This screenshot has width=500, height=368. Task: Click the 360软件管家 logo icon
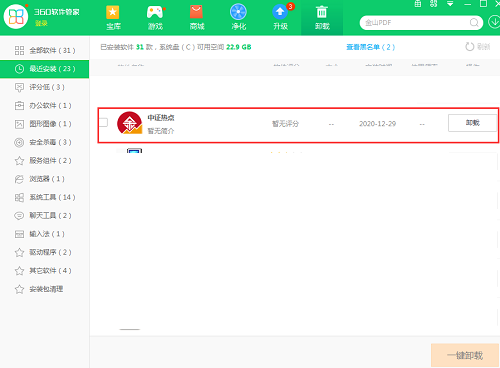tap(16, 16)
